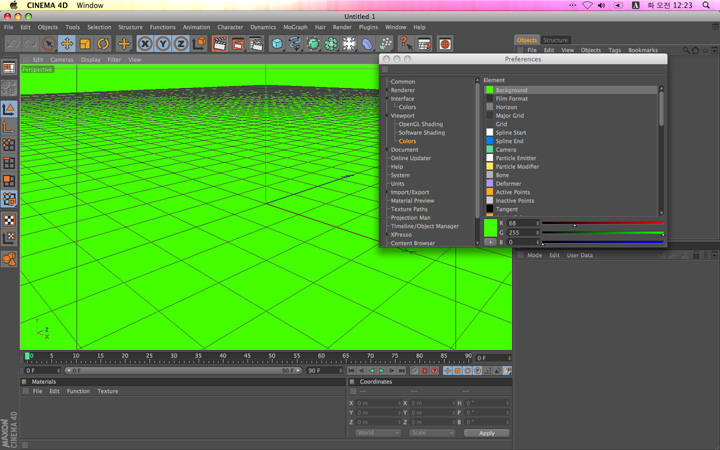Open the Cameras viewport menu
This screenshot has height=450, width=720.
(x=62, y=60)
